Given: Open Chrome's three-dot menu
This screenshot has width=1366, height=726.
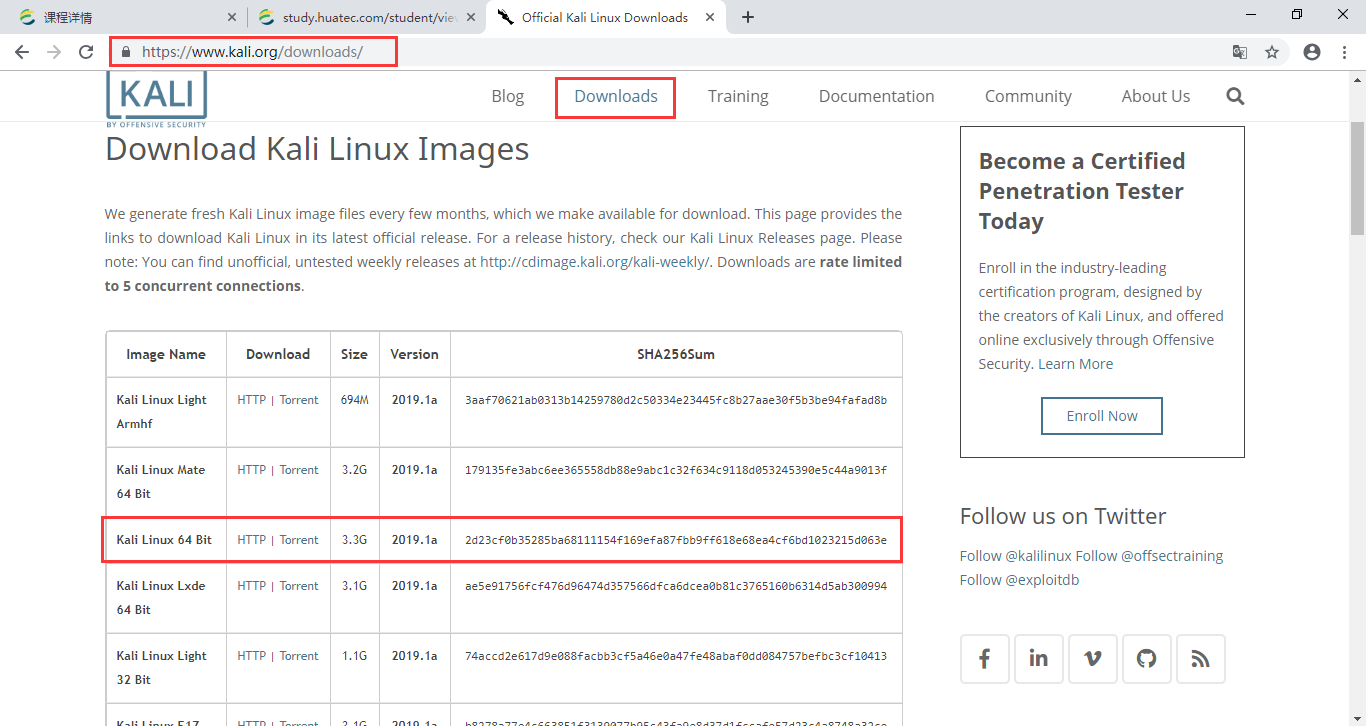Looking at the screenshot, I should pyautogui.click(x=1344, y=51).
